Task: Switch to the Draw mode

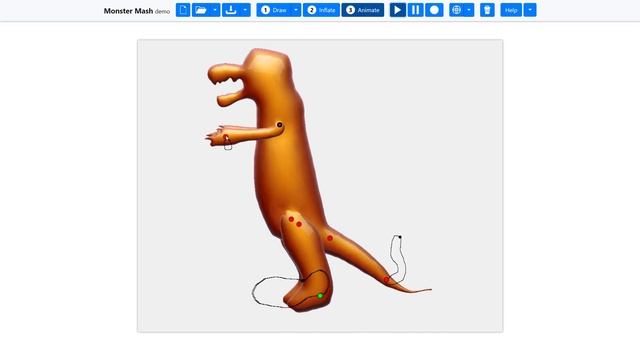Action: 274,10
